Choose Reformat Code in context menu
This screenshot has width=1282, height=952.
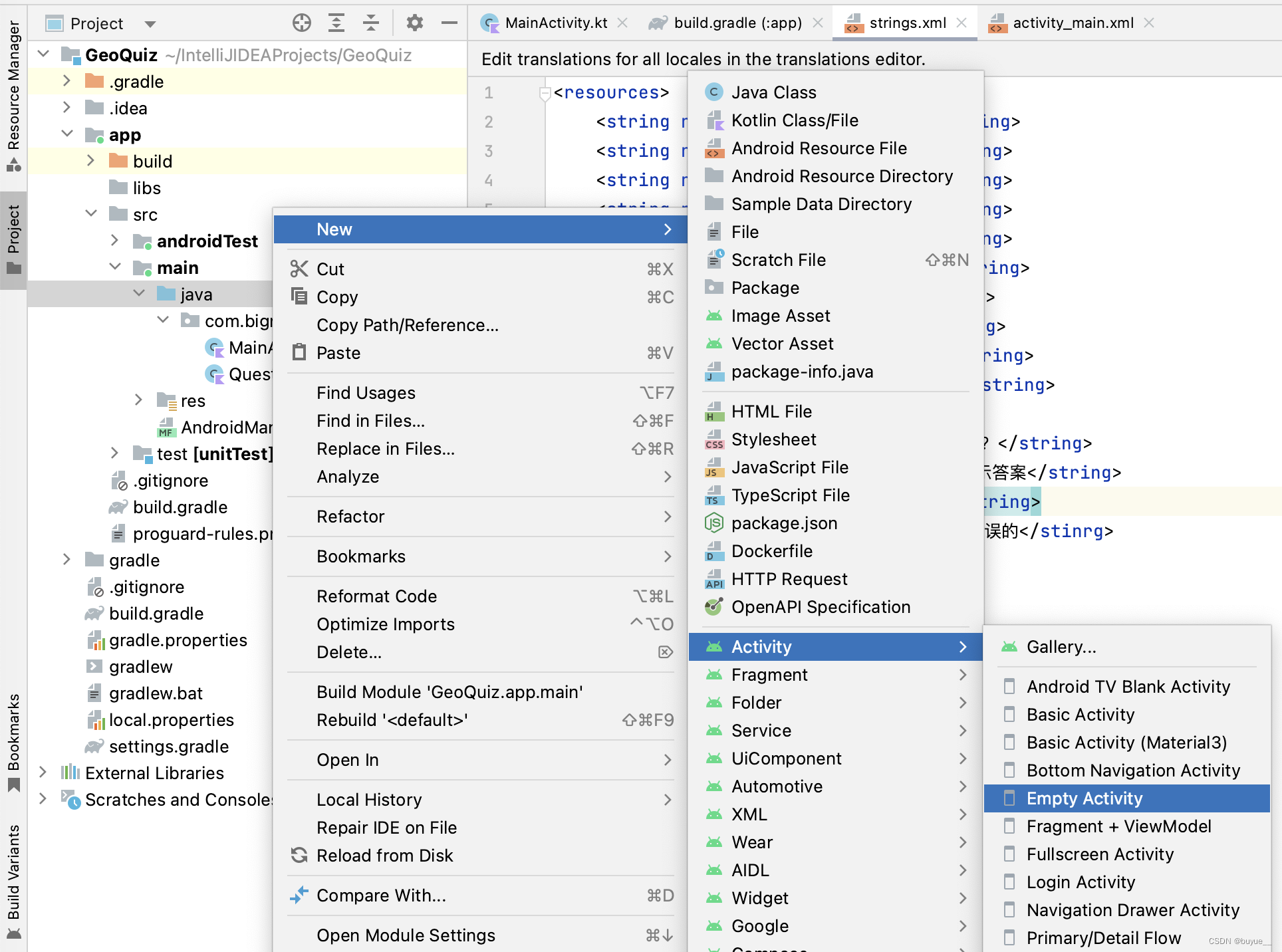coord(480,596)
